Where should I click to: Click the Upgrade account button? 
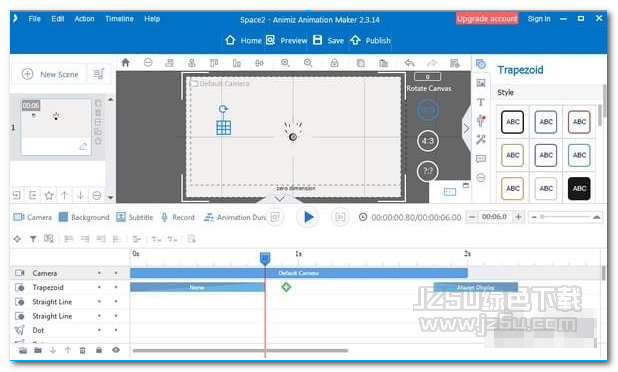pos(487,19)
